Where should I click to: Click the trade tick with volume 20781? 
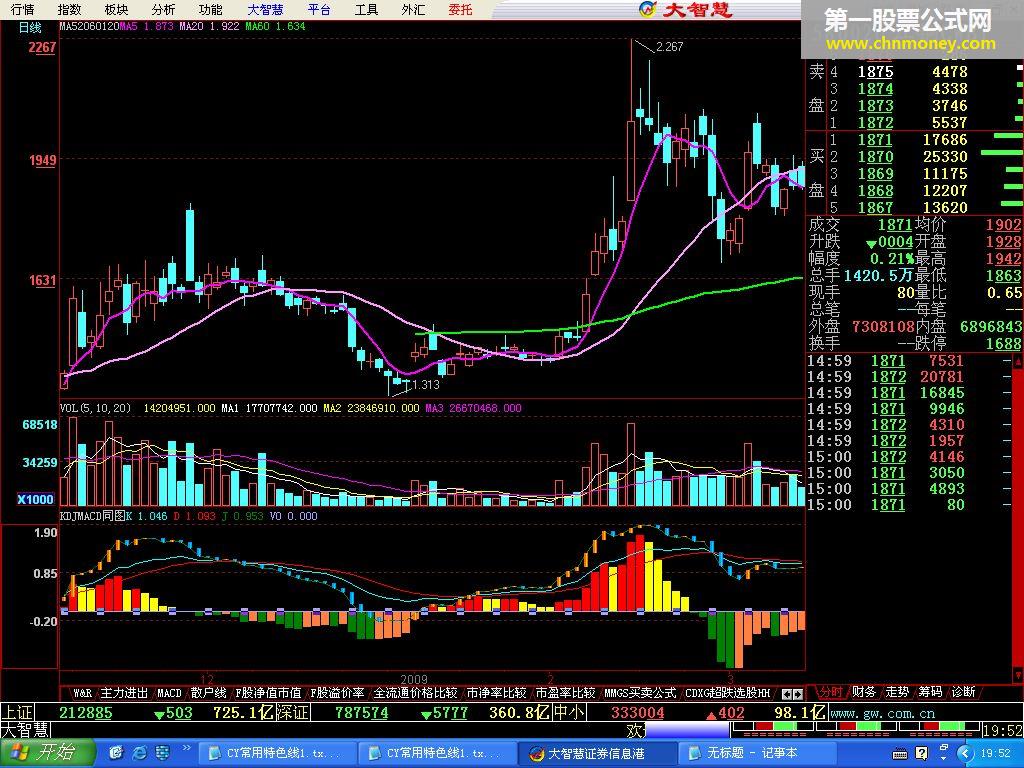pyautogui.click(x=942, y=377)
